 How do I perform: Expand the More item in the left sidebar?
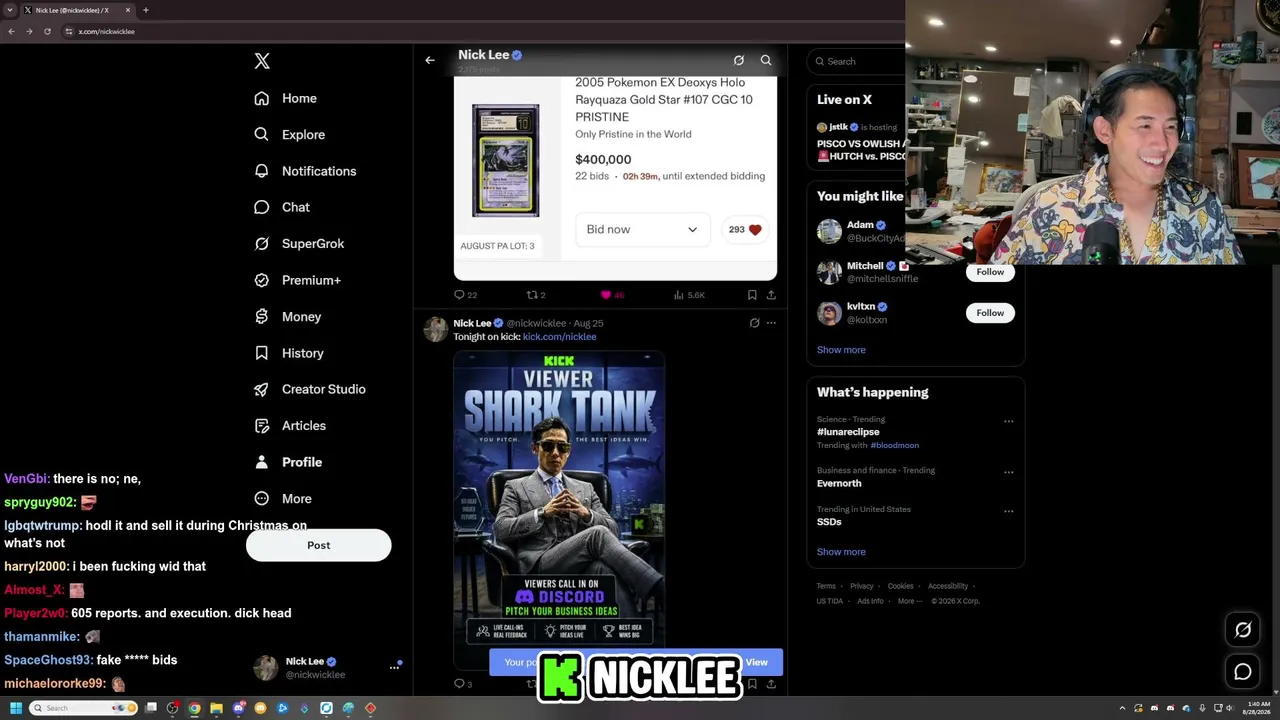point(283,499)
